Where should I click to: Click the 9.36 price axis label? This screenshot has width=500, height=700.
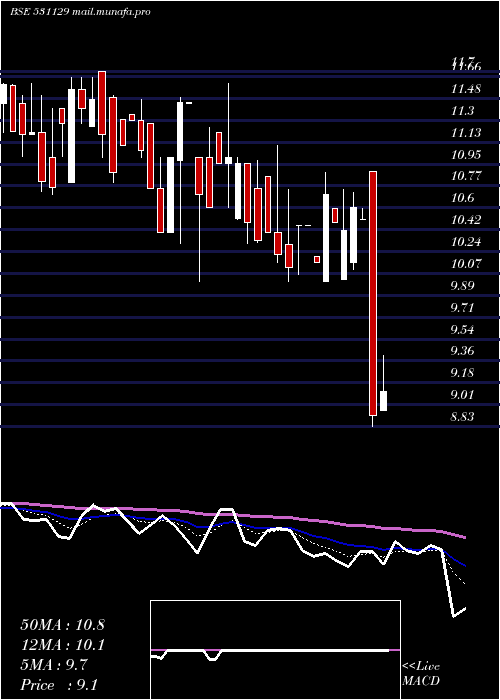coord(462,350)
